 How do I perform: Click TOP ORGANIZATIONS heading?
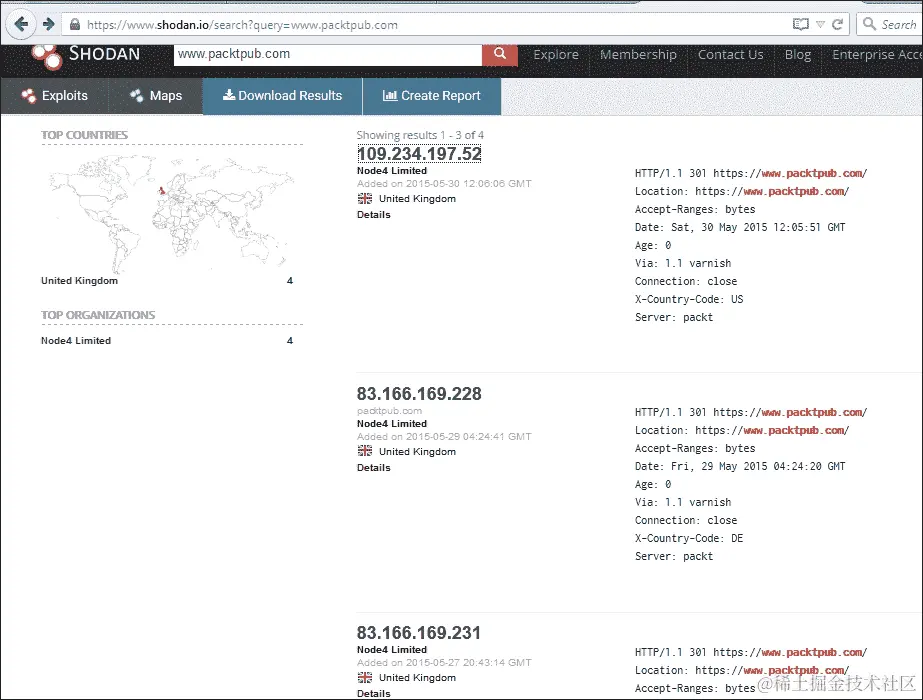tap(98, 315)
